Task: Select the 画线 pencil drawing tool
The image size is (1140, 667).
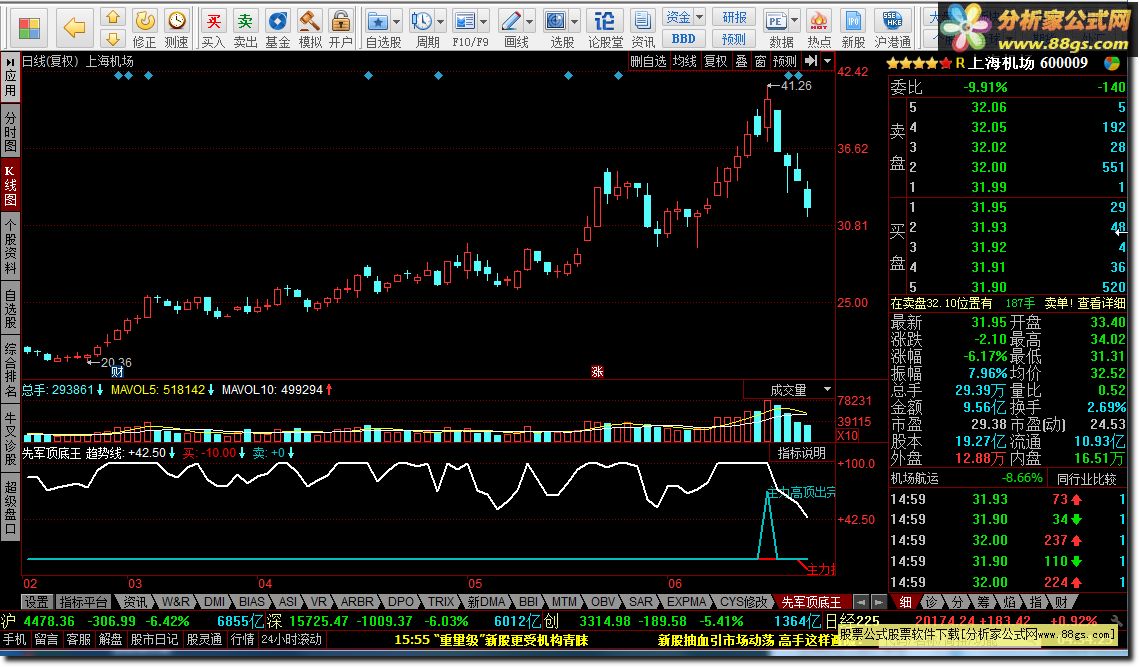Action: 511,21
